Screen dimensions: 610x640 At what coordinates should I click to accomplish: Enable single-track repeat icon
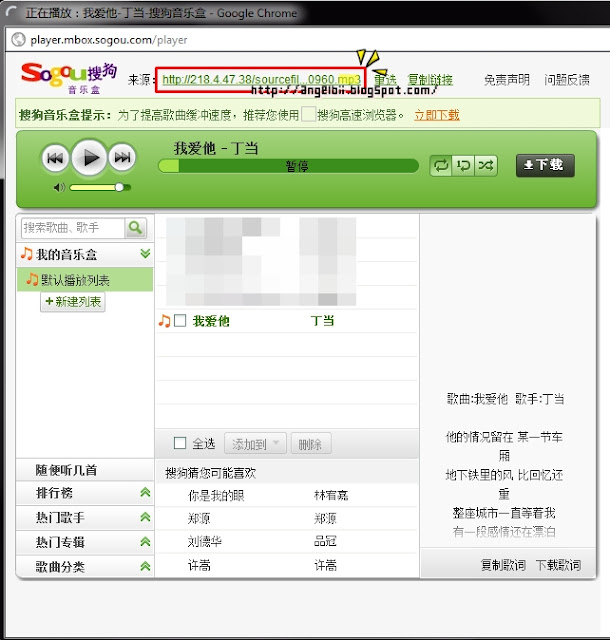463,166
